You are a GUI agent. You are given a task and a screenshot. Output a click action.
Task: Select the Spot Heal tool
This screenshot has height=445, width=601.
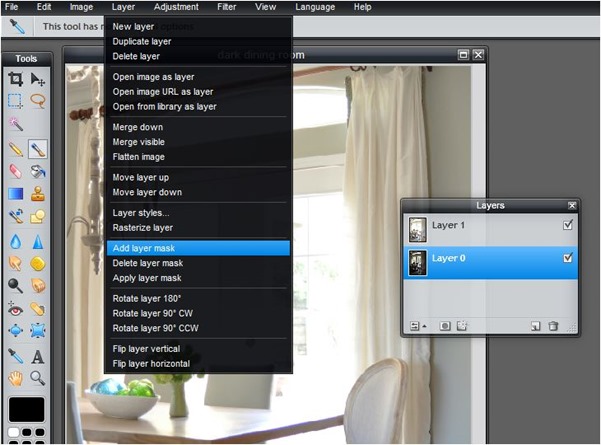point(38,309)
